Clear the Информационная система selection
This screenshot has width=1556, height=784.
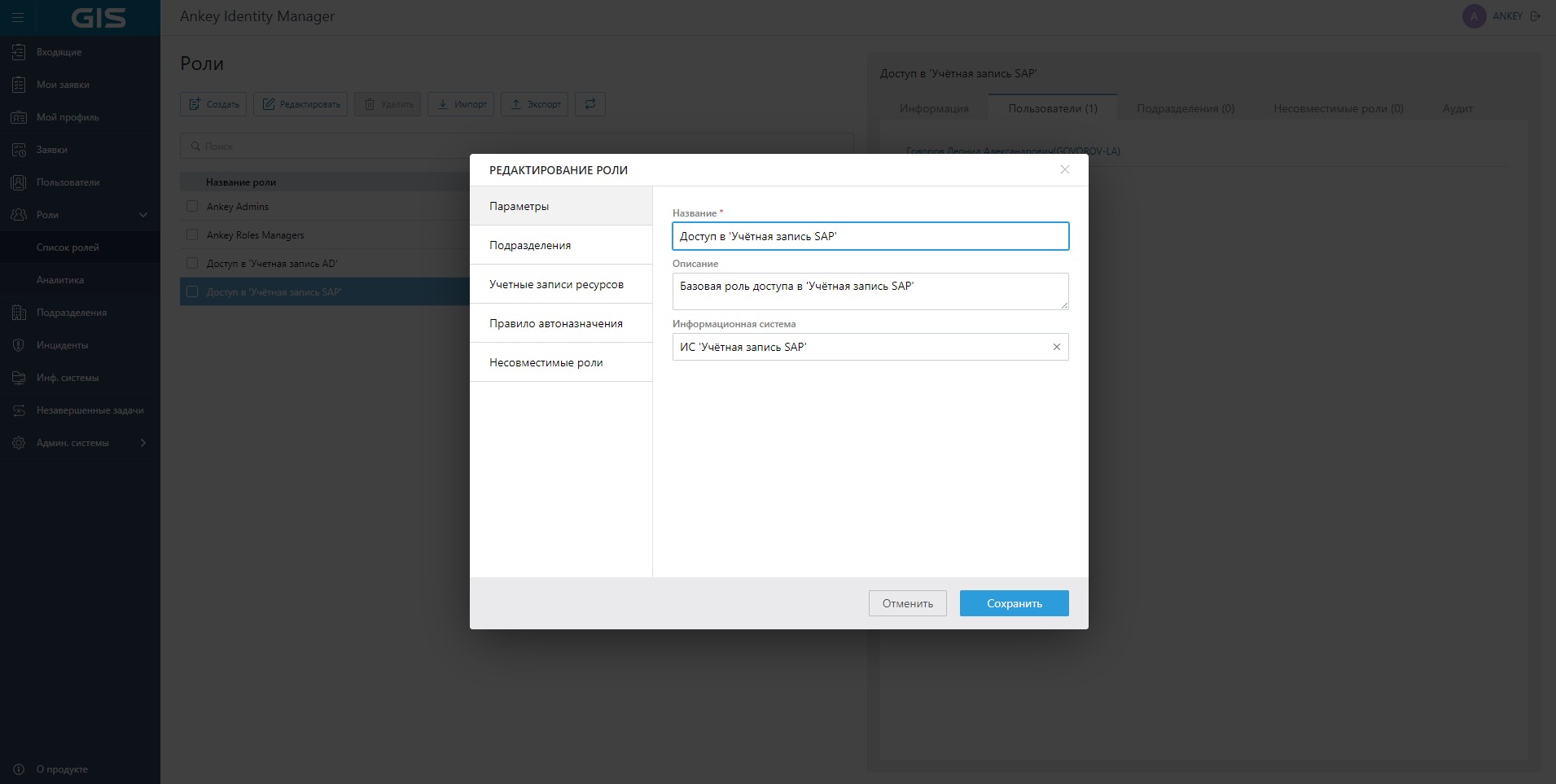click(x=1057, y=347)
